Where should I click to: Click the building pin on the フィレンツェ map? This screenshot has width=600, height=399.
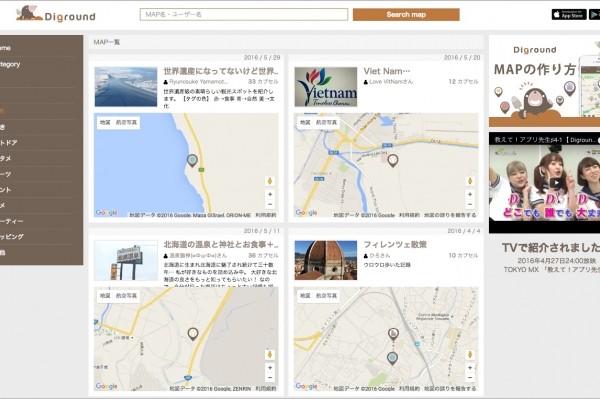click(x=393, y=334)
